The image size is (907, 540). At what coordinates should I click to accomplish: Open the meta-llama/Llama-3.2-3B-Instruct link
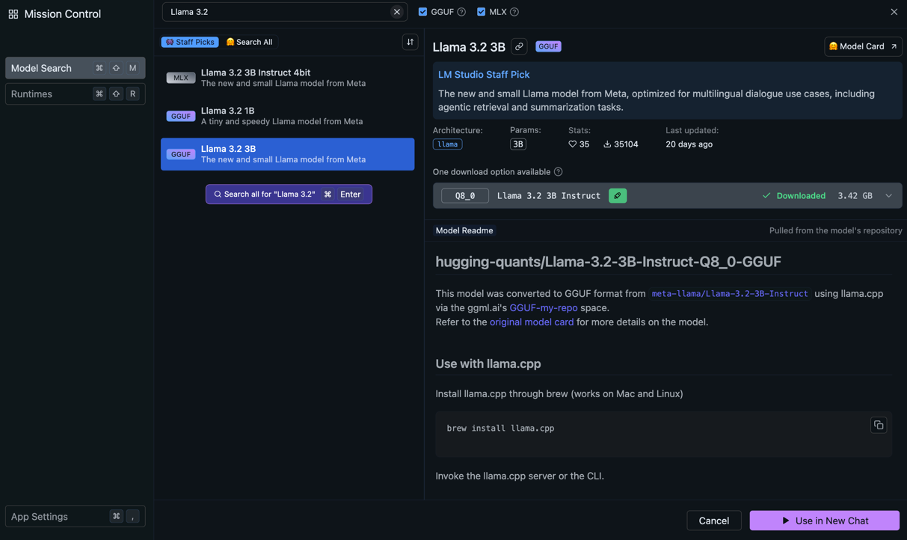(x=729, y=294)
